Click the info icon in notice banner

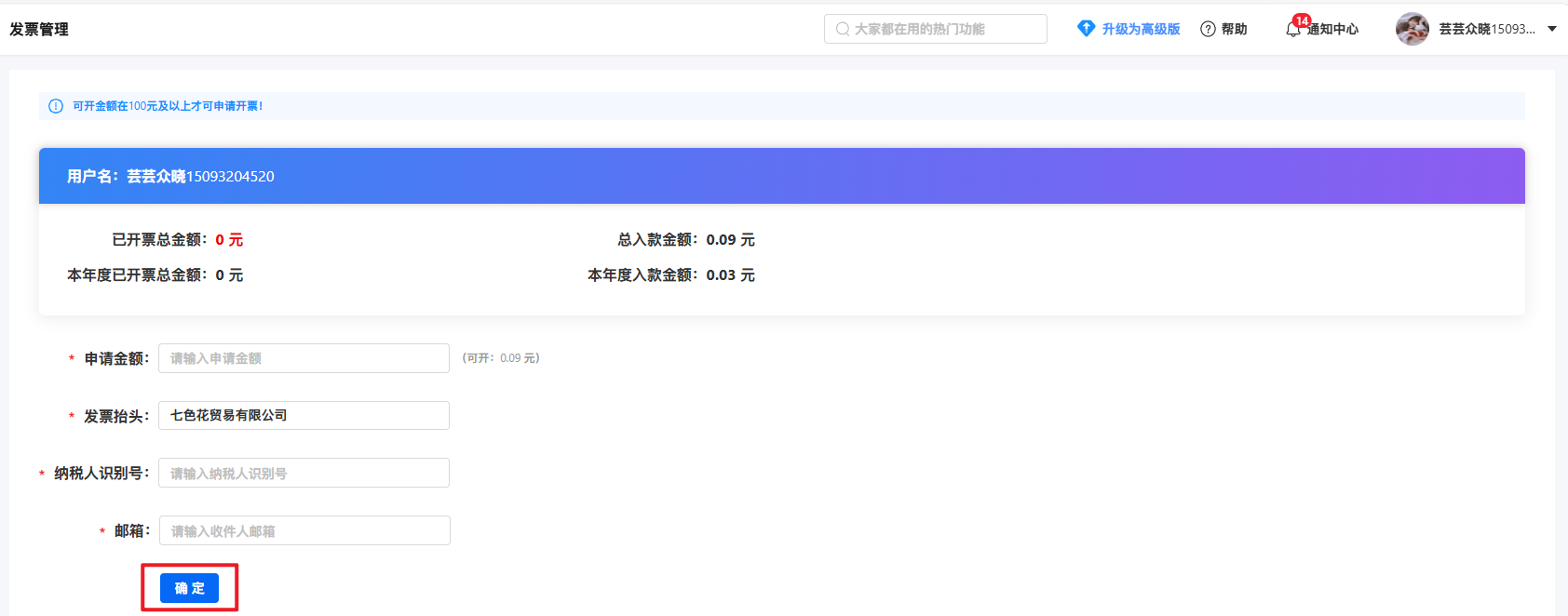pyautogui.click(x=56, y=106)
